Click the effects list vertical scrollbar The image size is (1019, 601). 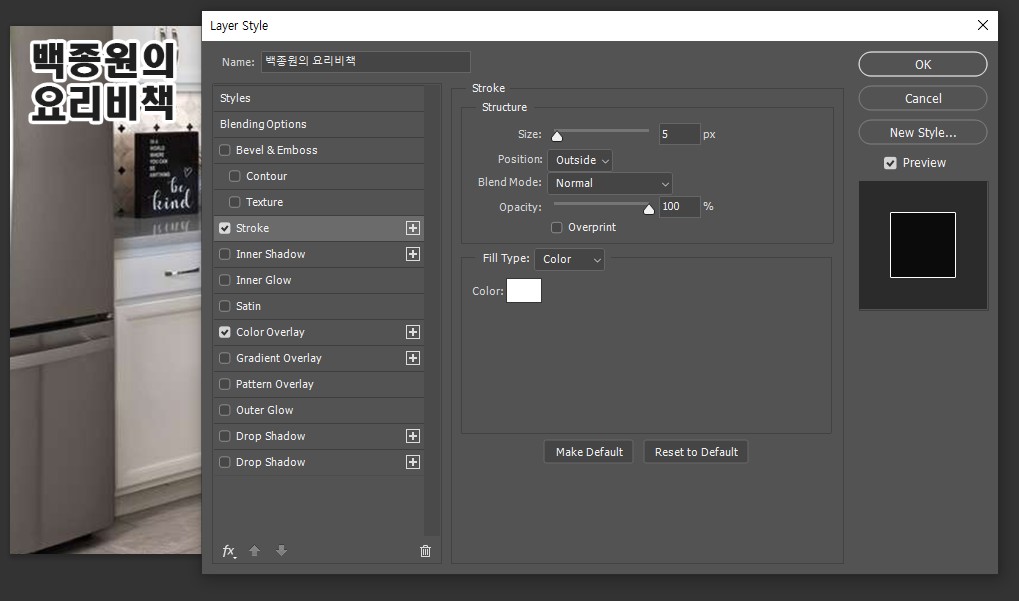tap(432, 311)
